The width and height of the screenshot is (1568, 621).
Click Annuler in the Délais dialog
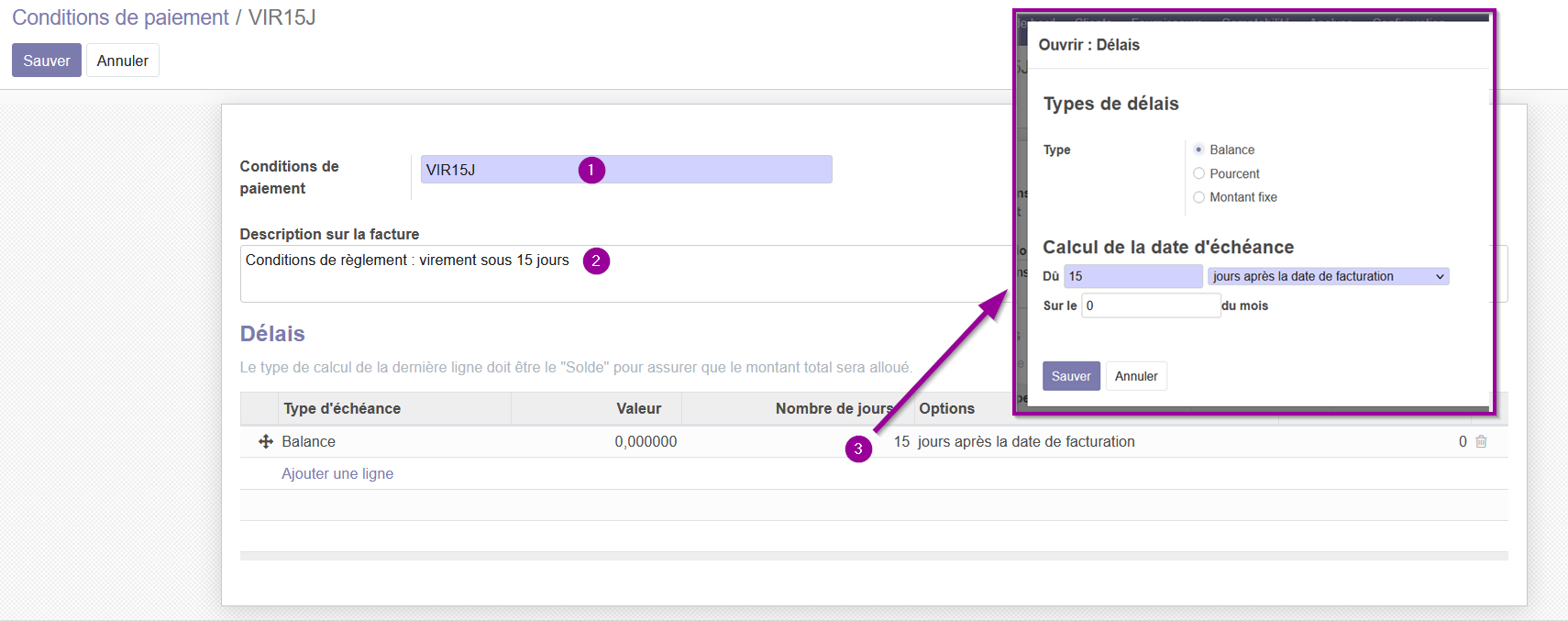1136,376
